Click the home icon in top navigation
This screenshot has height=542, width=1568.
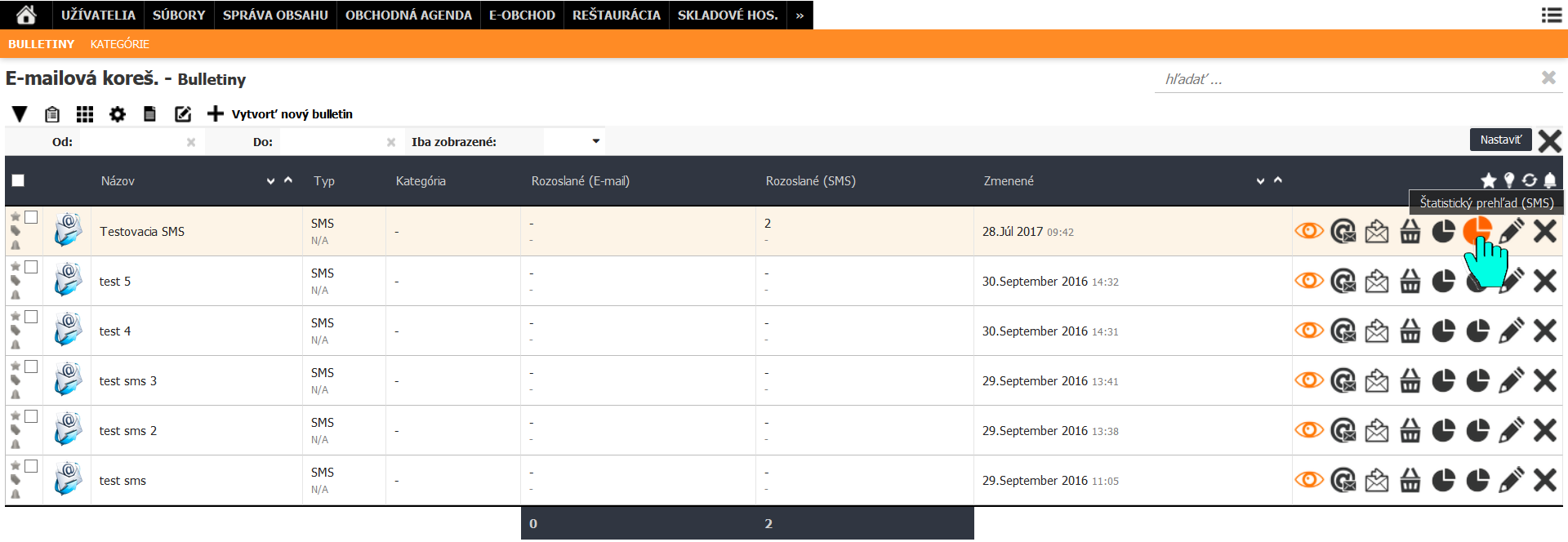click(x=26, y=15)
